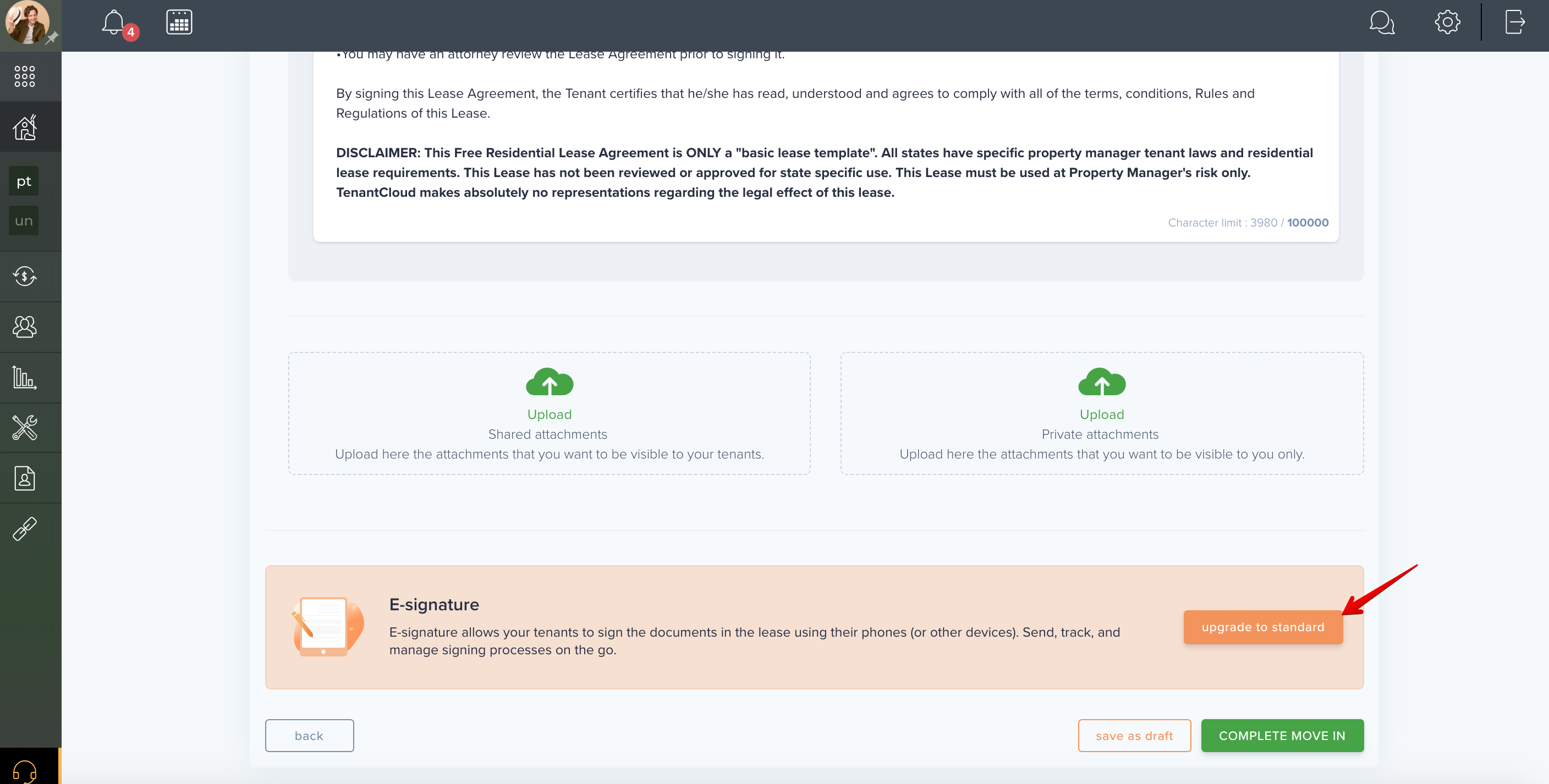Click the Shared attachments upload cloud icon
This screenshot has height=784, width=1549.
pyautogui.click(x=550, y=382)
